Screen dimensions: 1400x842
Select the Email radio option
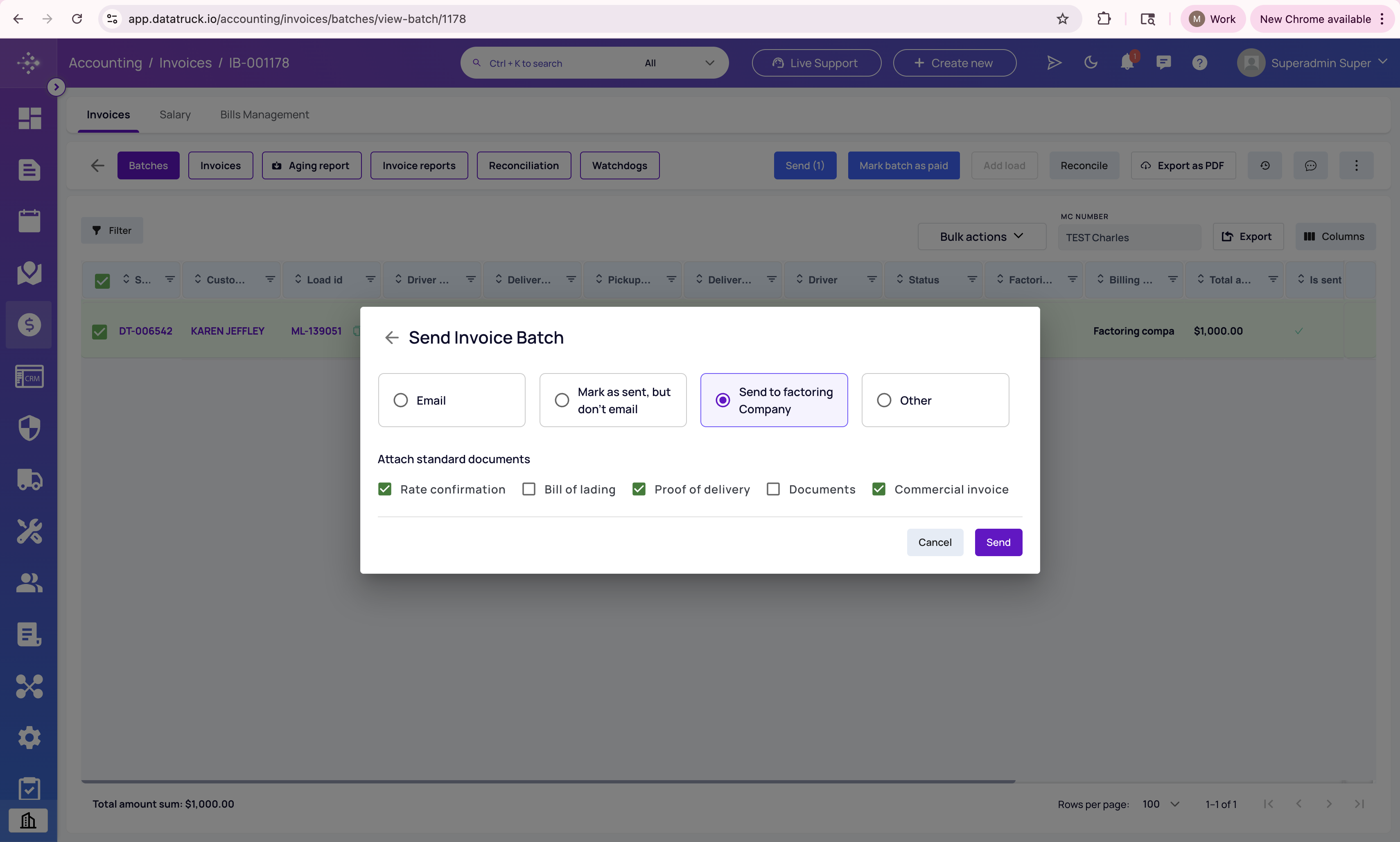(x=452, y=400)
